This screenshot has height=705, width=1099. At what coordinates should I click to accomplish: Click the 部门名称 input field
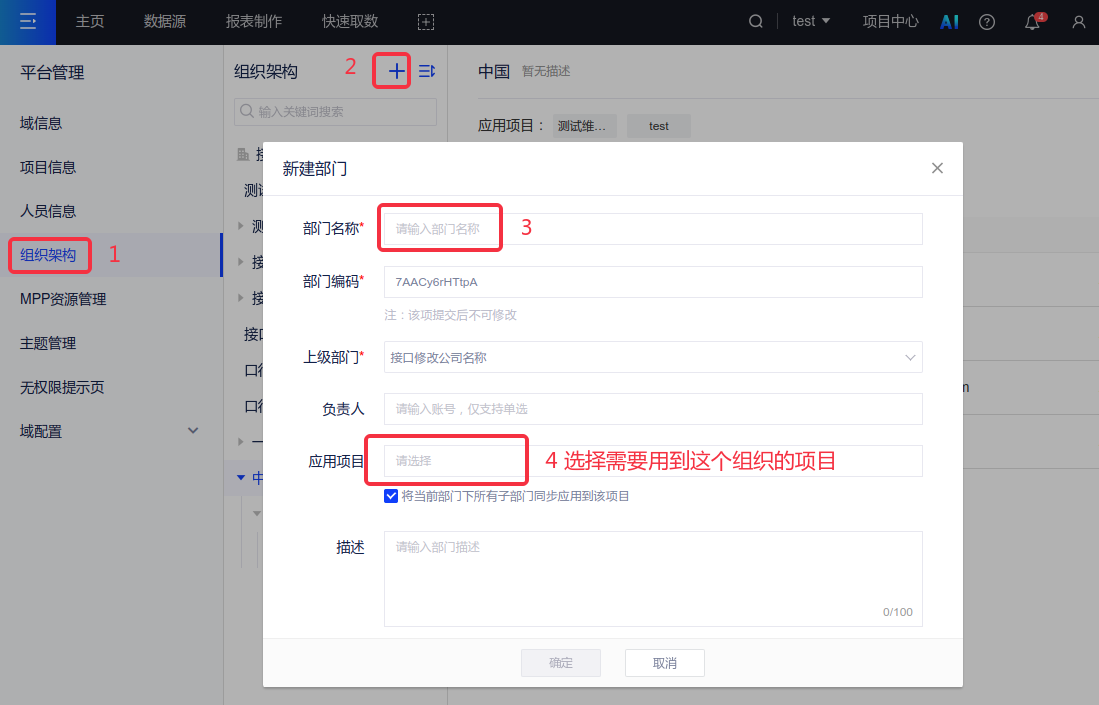click(652, 229)
